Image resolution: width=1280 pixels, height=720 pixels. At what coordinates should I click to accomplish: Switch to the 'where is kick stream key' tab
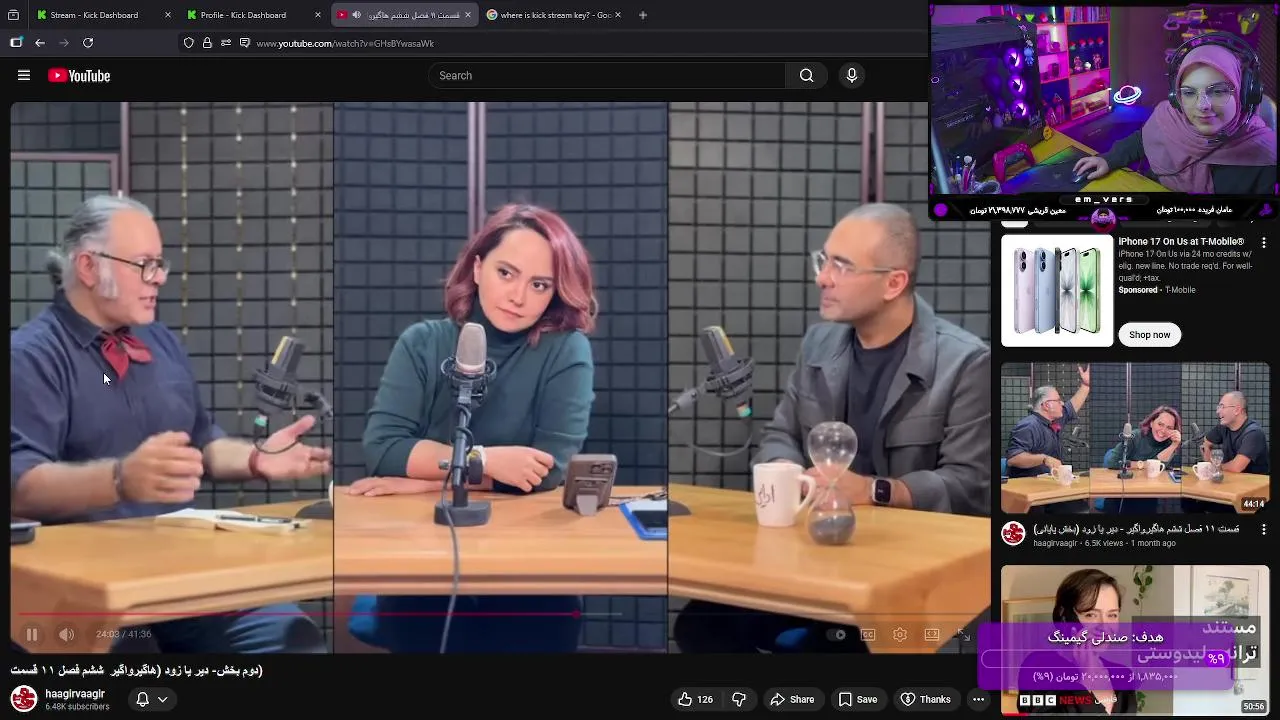click(x=555, y=15)
